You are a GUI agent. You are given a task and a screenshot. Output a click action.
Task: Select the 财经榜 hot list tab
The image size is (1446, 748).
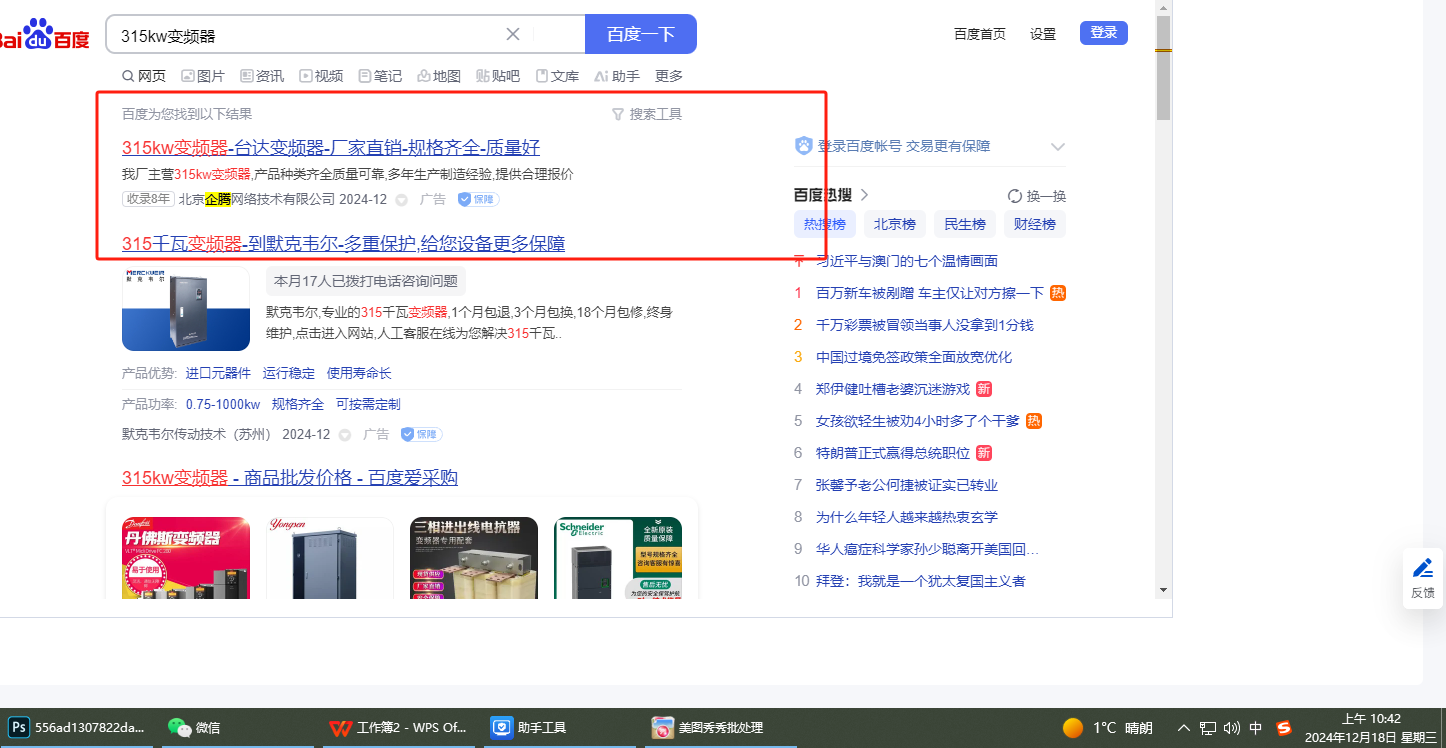click(x=1034, y=224)
